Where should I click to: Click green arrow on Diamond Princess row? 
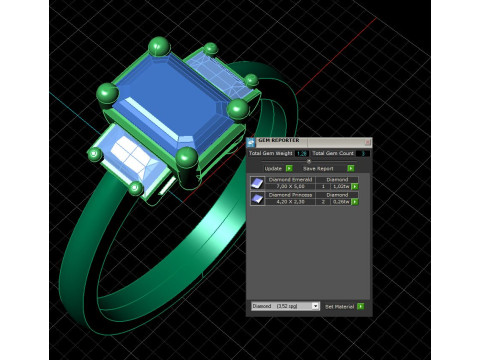pos(355,202)
